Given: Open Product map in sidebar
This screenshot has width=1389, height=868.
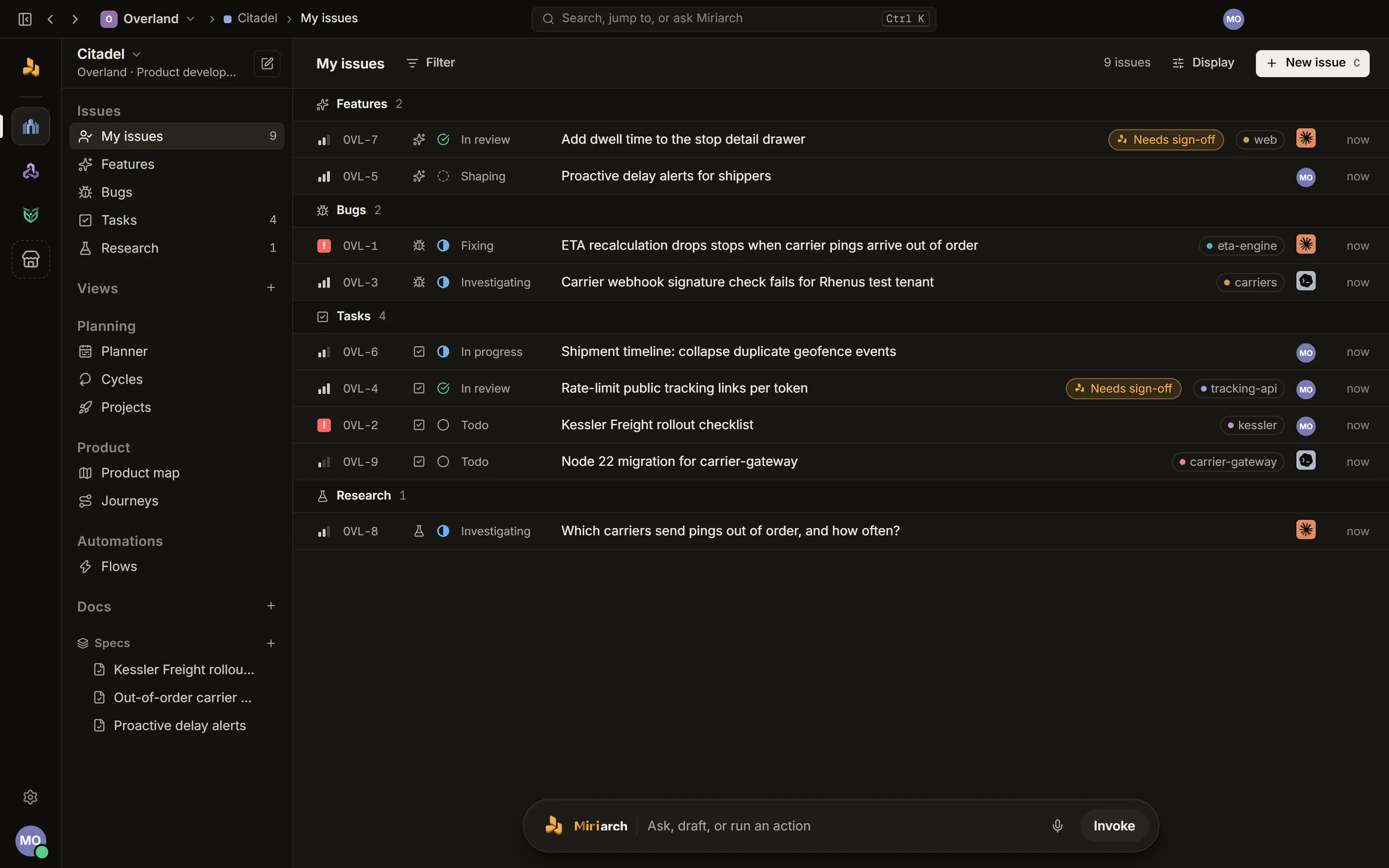Looking at the screenshot, I should click(177, 473).
